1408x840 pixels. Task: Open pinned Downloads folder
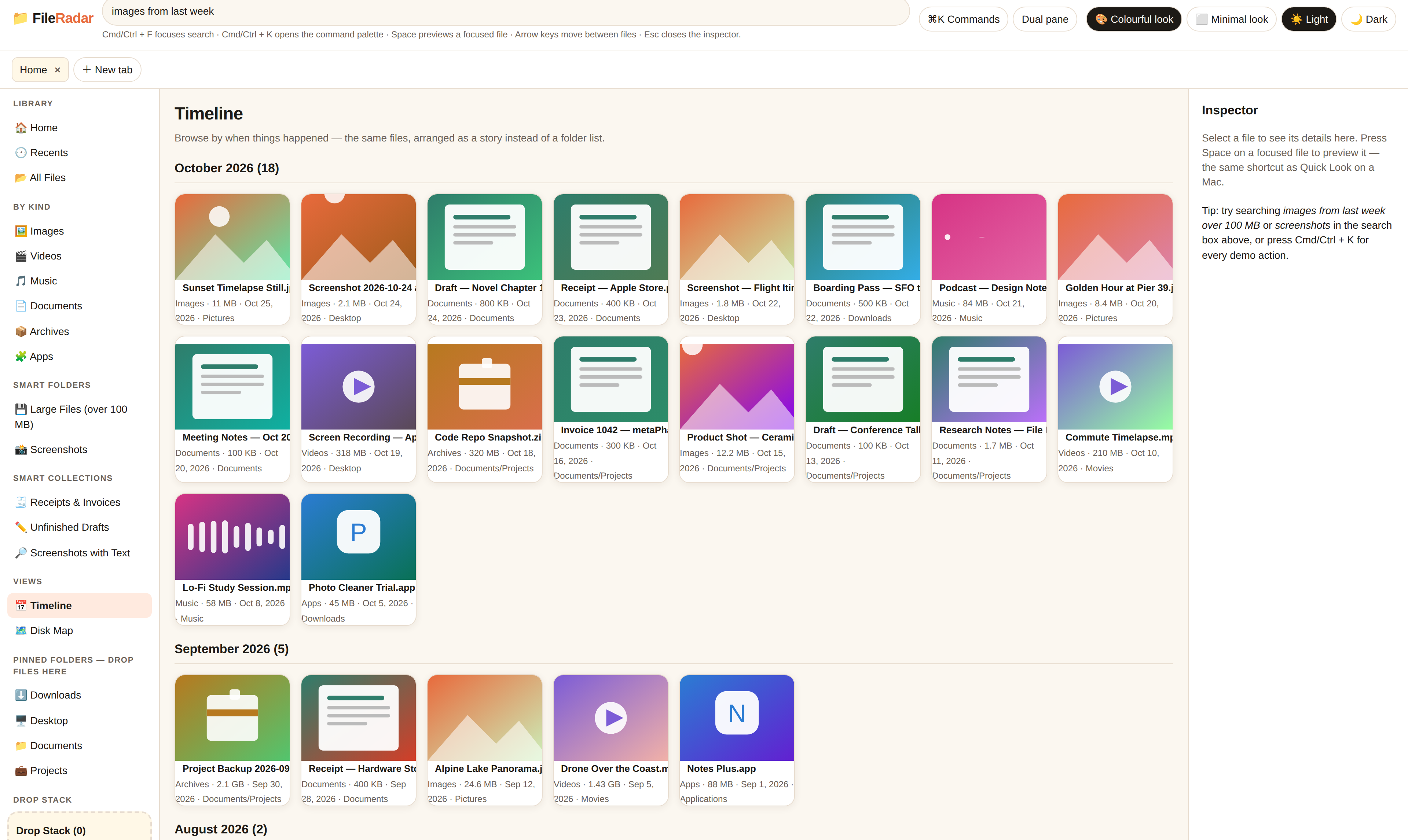(79, 695)
